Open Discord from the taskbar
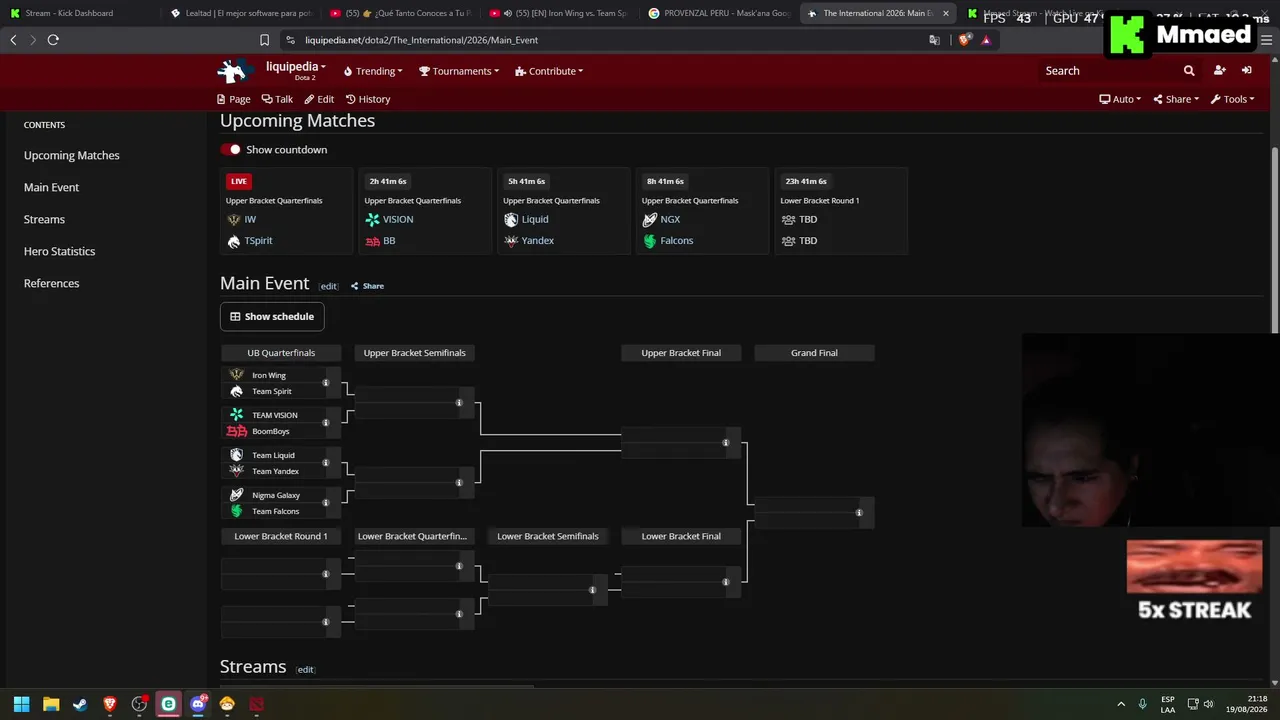The image size is (1280, 720). click(x=198, y=704)
